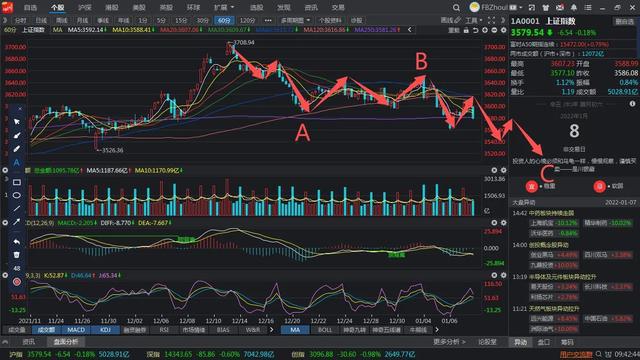Open the list menu icon in title bar

[588, 7]
